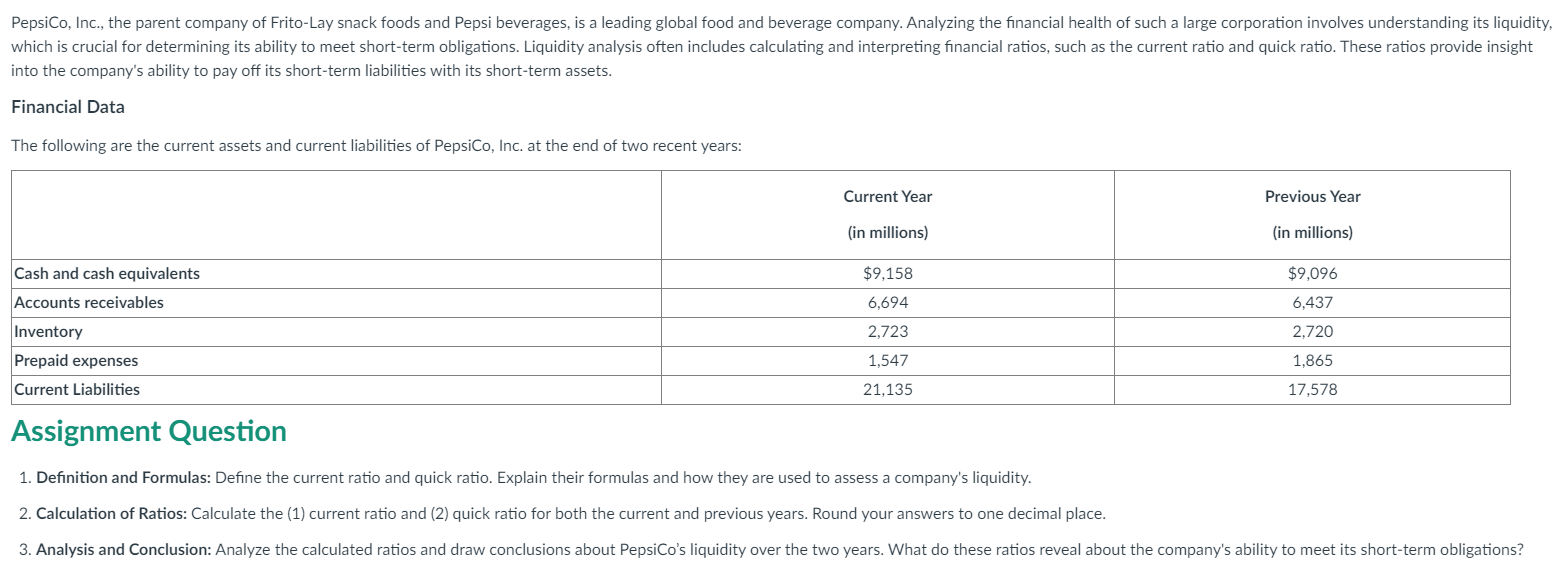This screenshot has width=1560, height=570.
Task: Click the "Current Year" column header
Action: 887,197
